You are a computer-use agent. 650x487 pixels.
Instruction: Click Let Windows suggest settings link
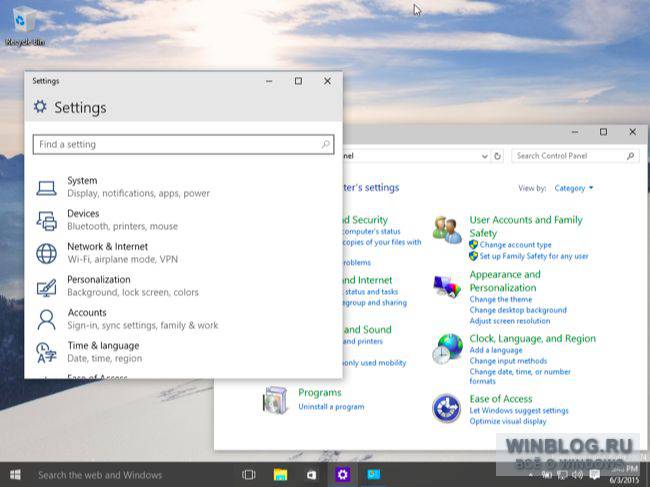pos(519,411)
